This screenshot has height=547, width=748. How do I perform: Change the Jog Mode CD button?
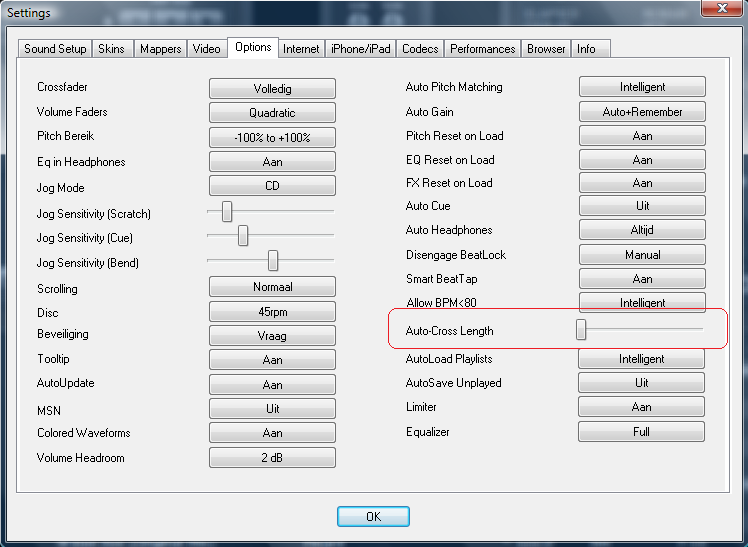[272, 186]
